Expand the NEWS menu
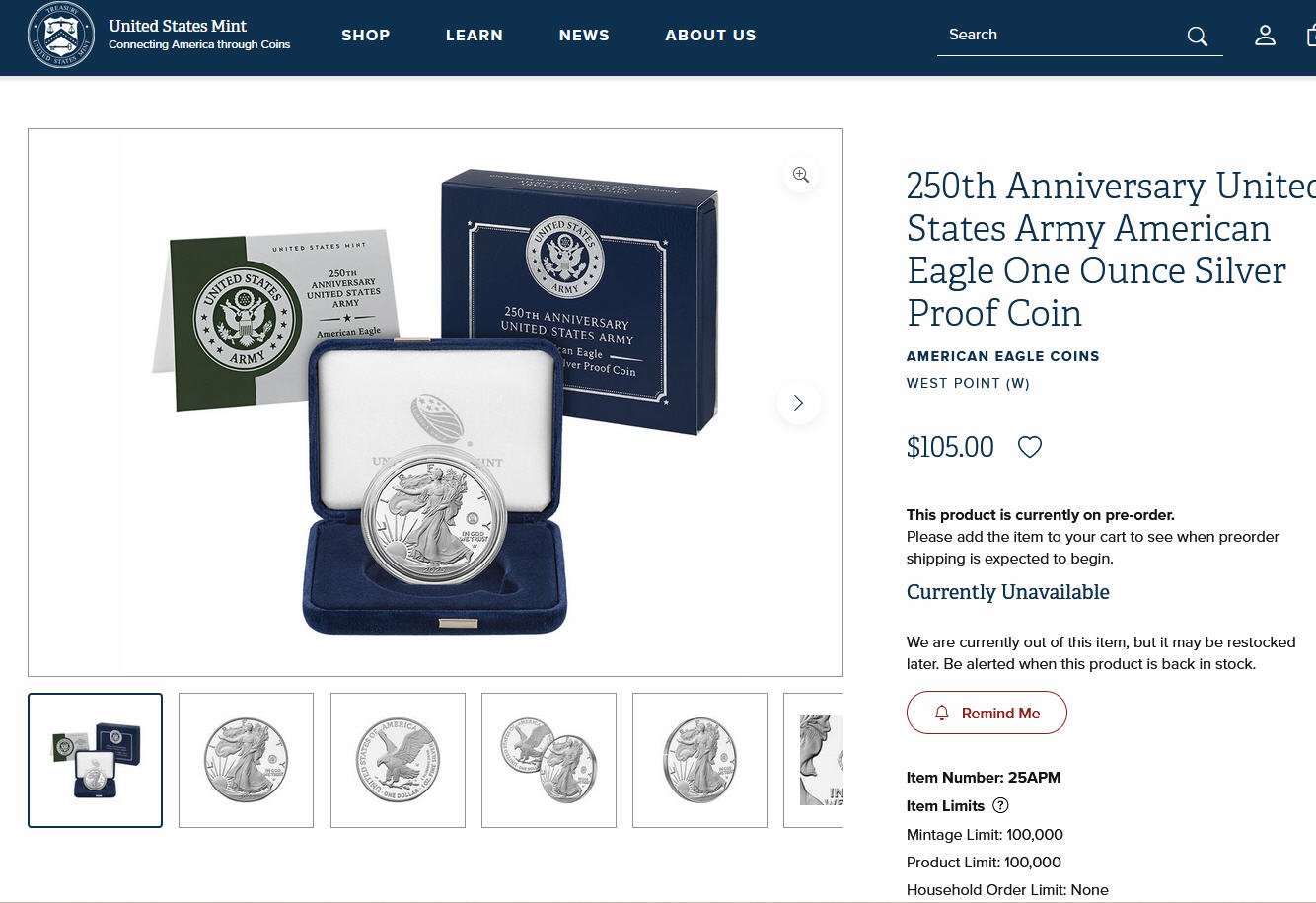The image size is (1316, 903). (584, 35)
